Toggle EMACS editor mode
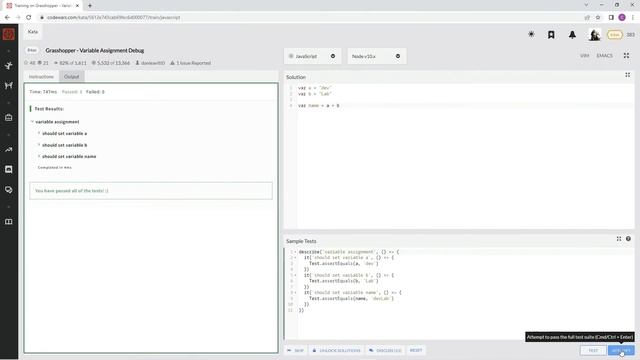The width and height of the screenshot is (640, 360). (x=604, y=56)
